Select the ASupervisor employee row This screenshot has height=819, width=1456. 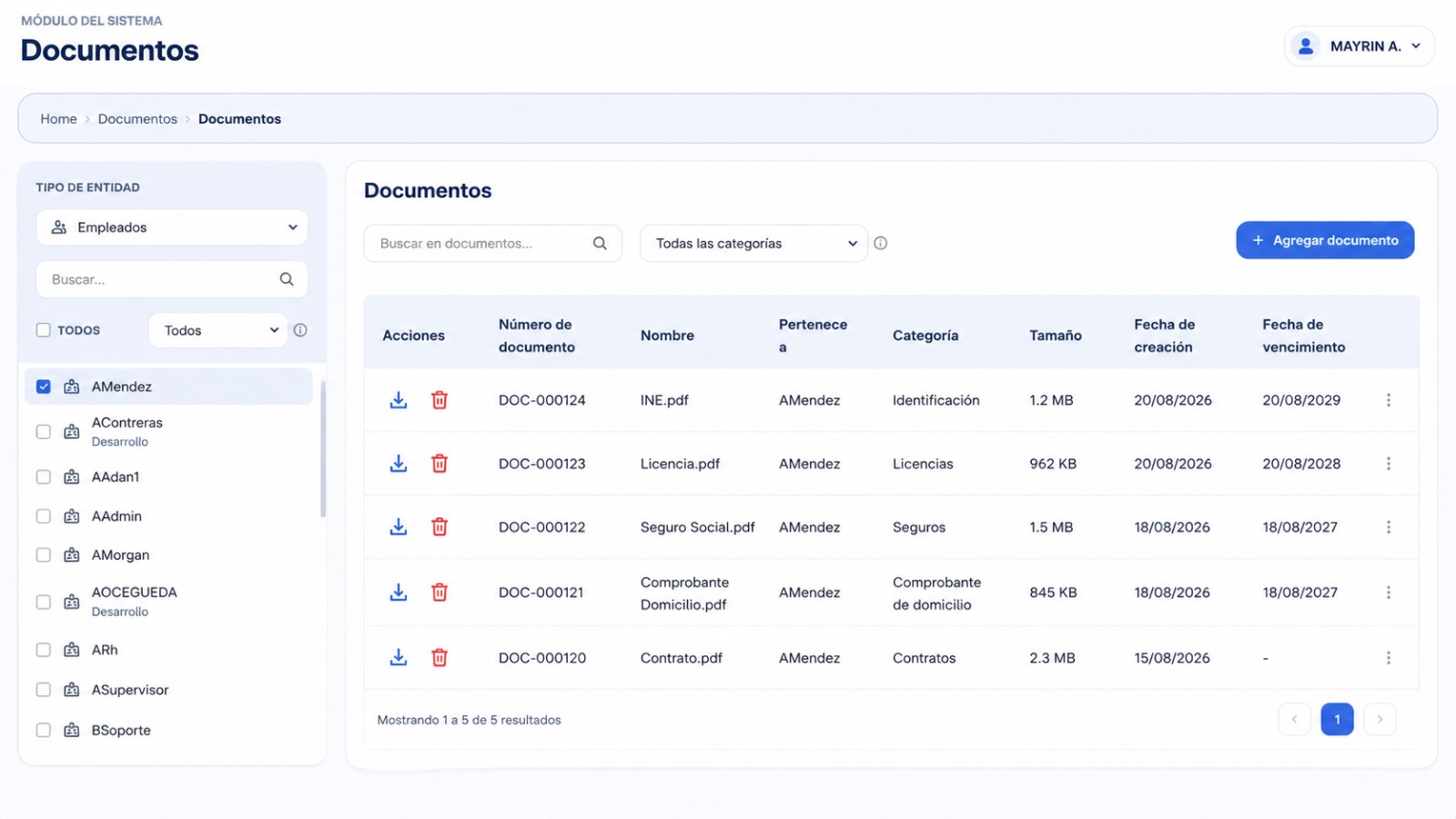coord(169,690)
